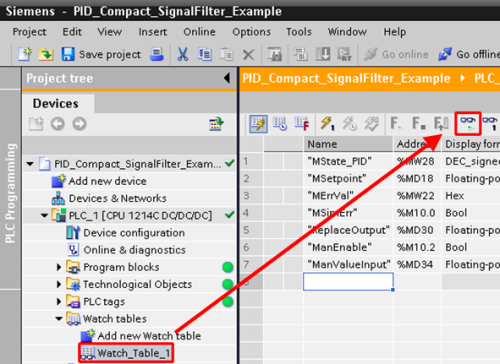Click the Go offline toolbar icon
The height and width of the screenshot is (364, 500).
pyautogui.click(x=445, y=54)
